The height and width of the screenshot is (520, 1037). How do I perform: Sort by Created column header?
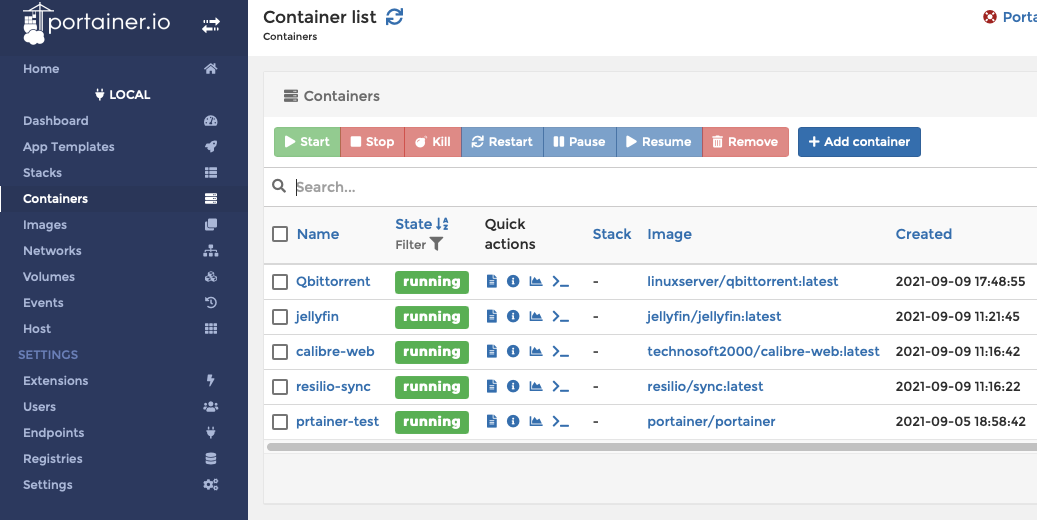coord(923,234)
